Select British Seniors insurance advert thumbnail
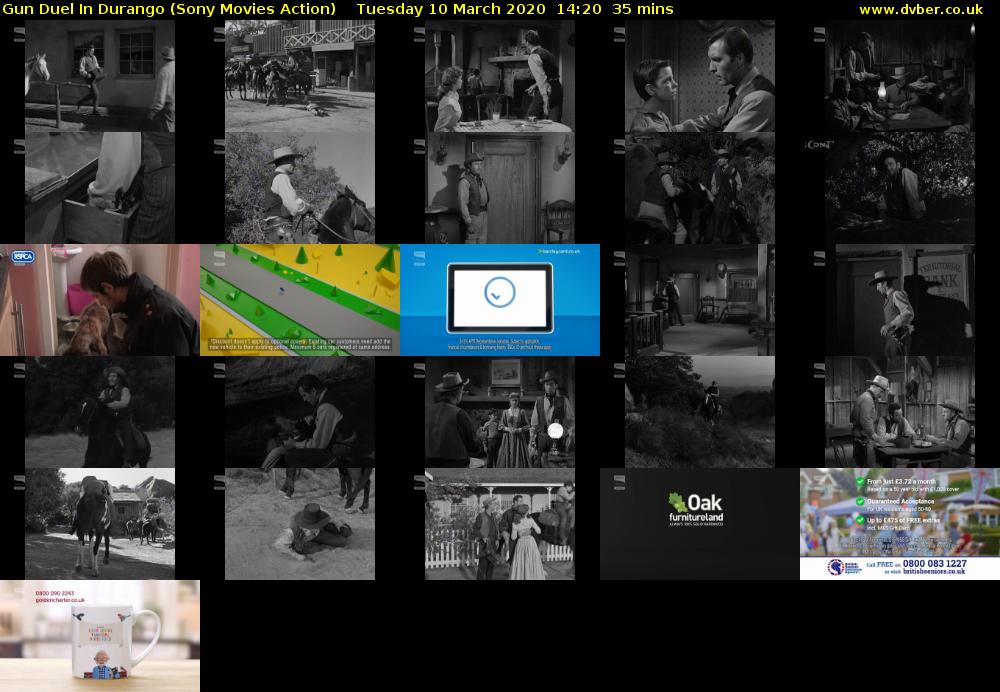1000x692 pixels. click(x=900, y=524)
